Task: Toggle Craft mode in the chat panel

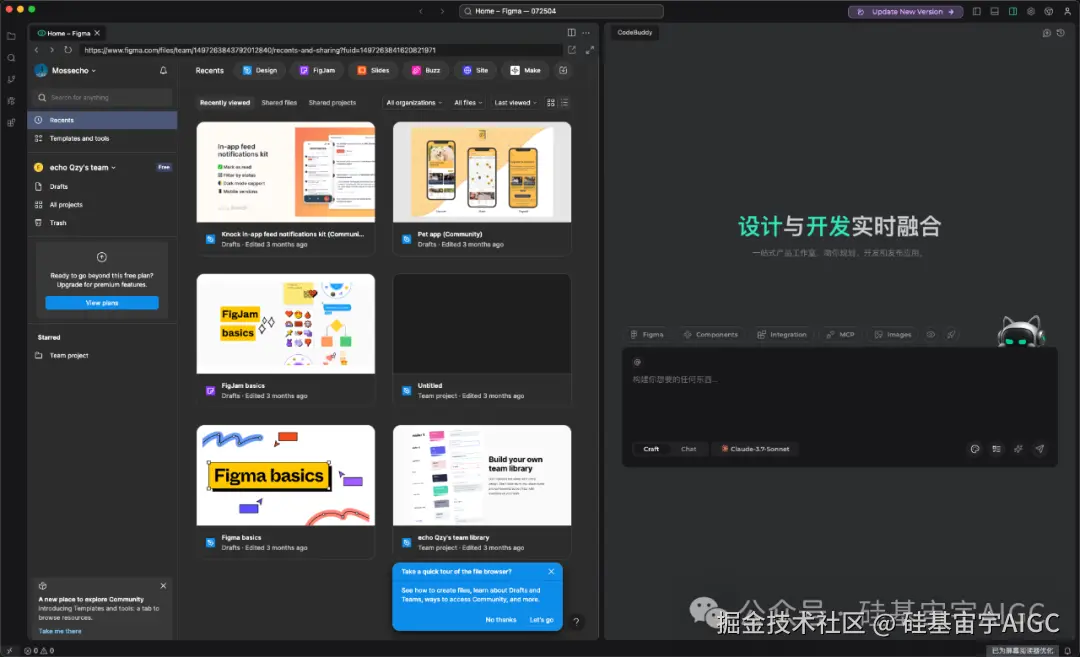Action: coord(653,449)
